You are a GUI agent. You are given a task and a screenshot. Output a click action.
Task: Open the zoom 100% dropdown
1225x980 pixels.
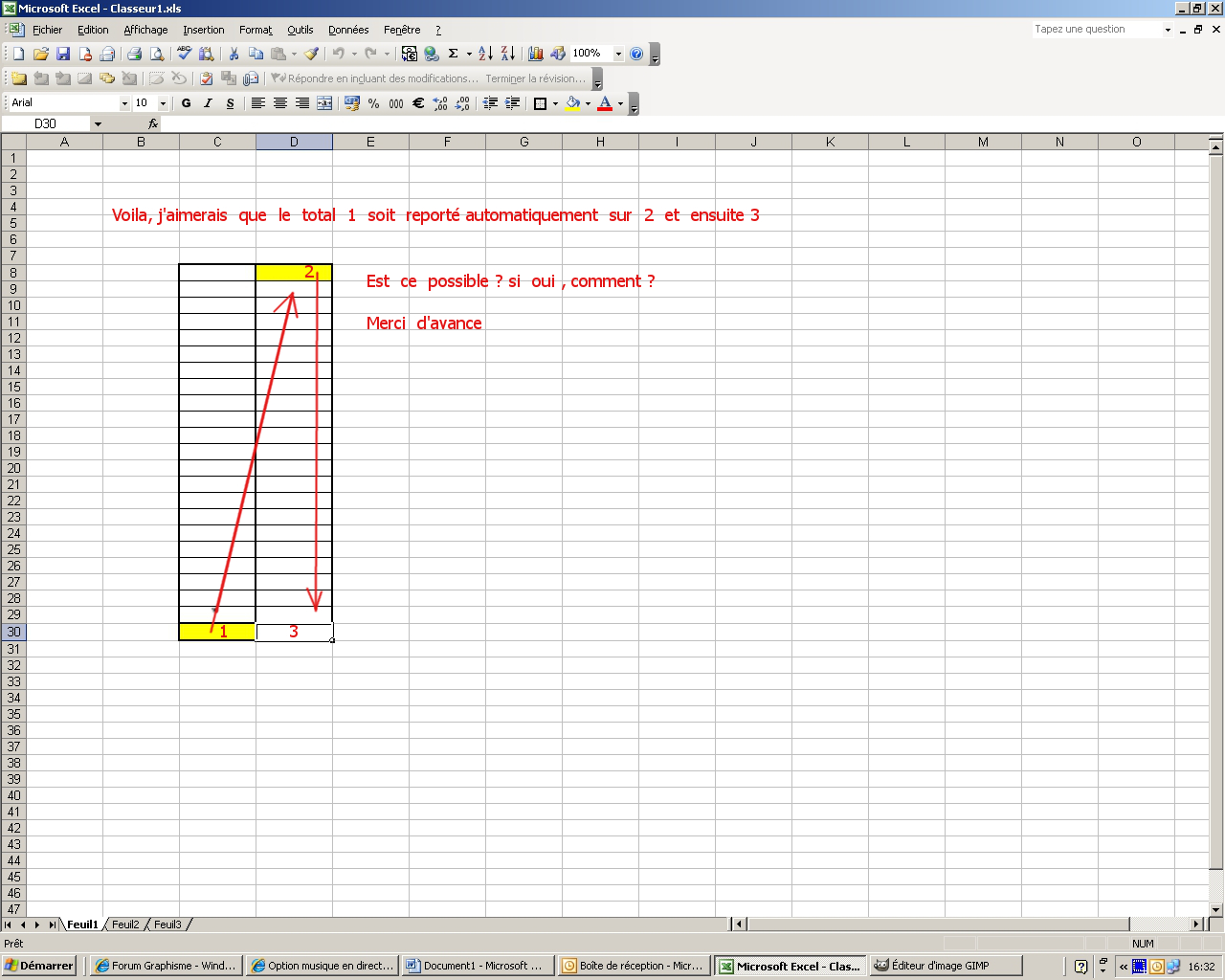click(618, 54)
